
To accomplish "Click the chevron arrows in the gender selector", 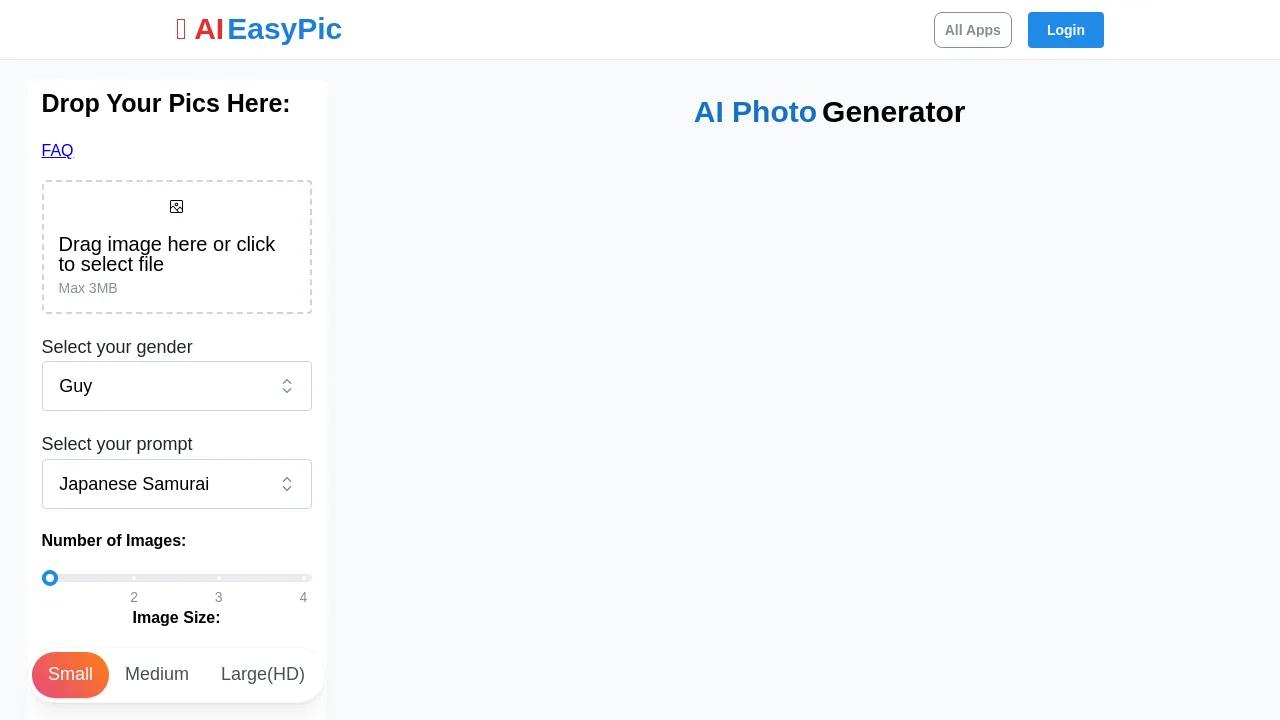I will [287, 386].
